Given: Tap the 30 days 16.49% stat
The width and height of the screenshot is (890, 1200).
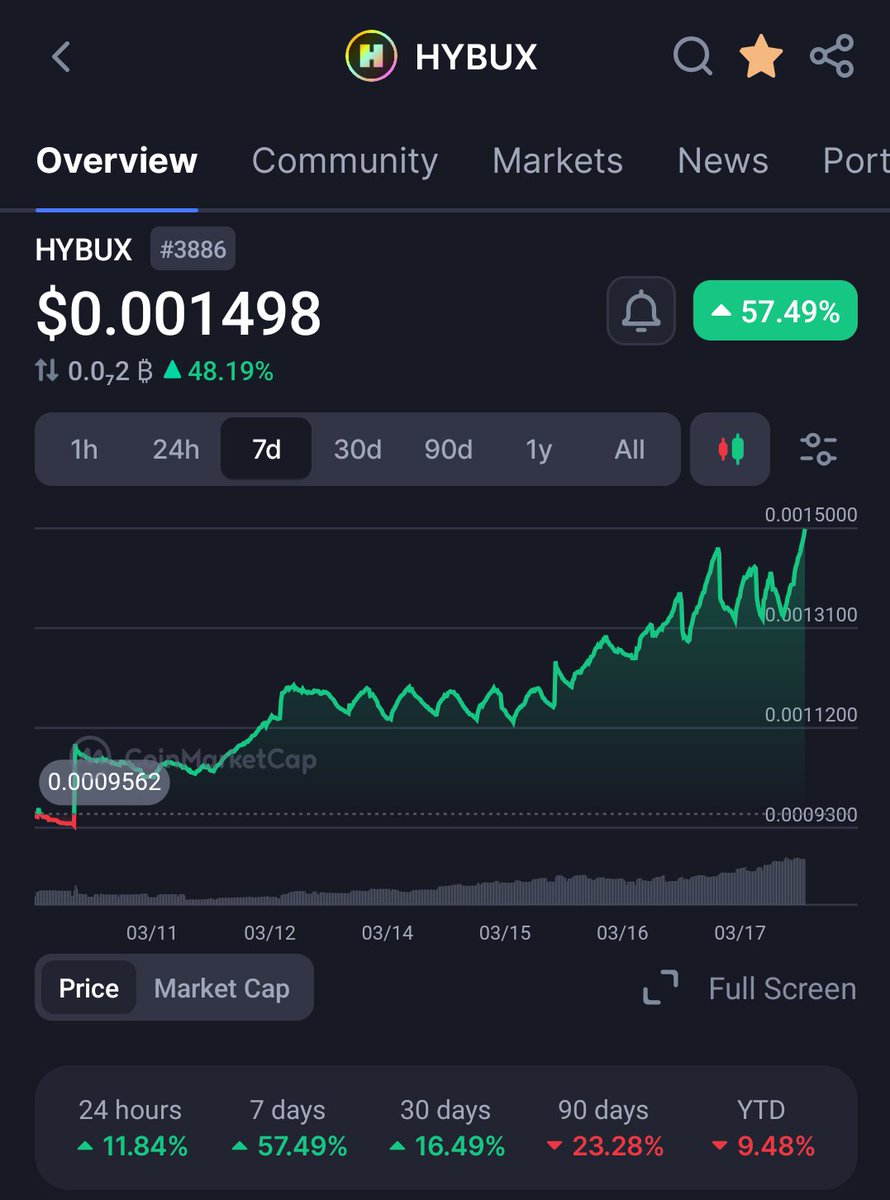Looking at the screenshot, I should (x=446, y=1128).
